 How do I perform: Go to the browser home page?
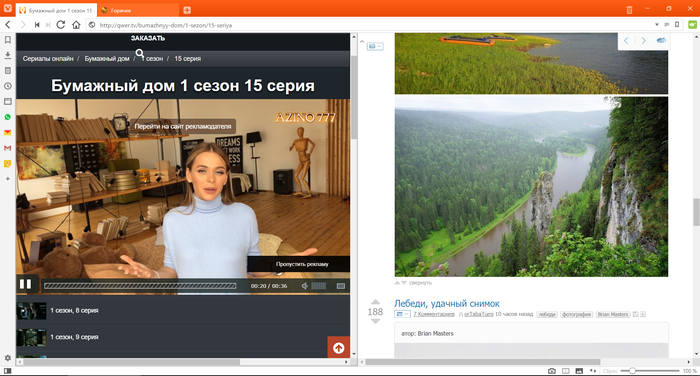76,25
